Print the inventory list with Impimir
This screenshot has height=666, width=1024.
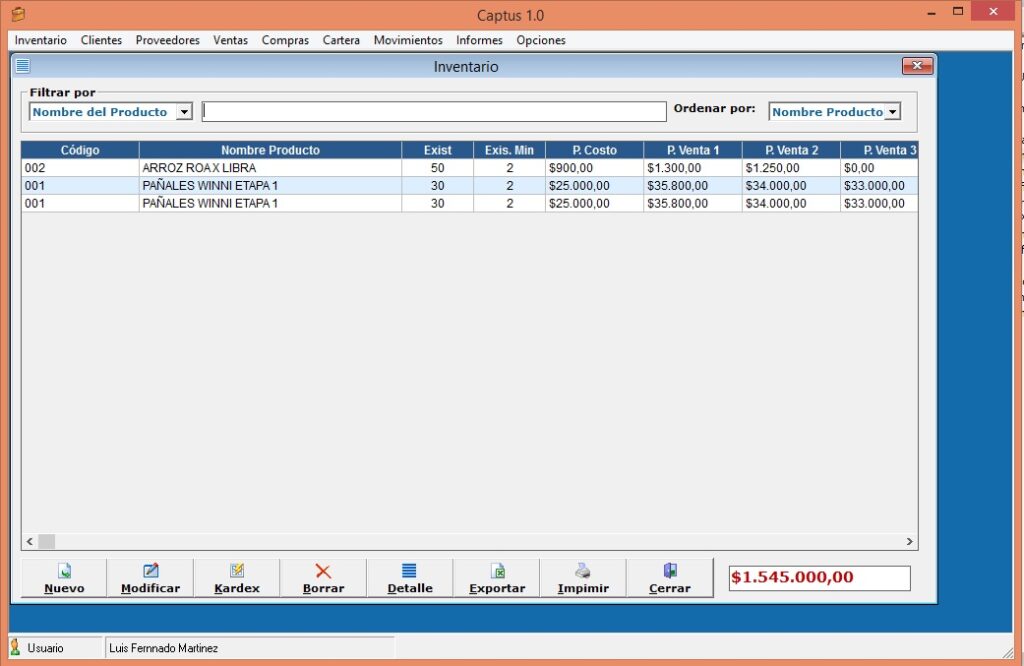pyautogui.click(x=583, y=578)
